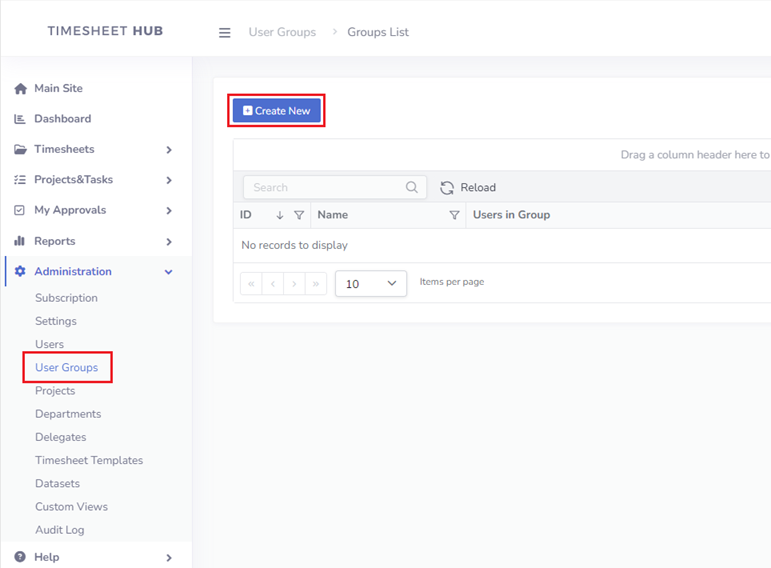Open the Name column filter icon
771x568 pixels.
click(x=454, y=215)
